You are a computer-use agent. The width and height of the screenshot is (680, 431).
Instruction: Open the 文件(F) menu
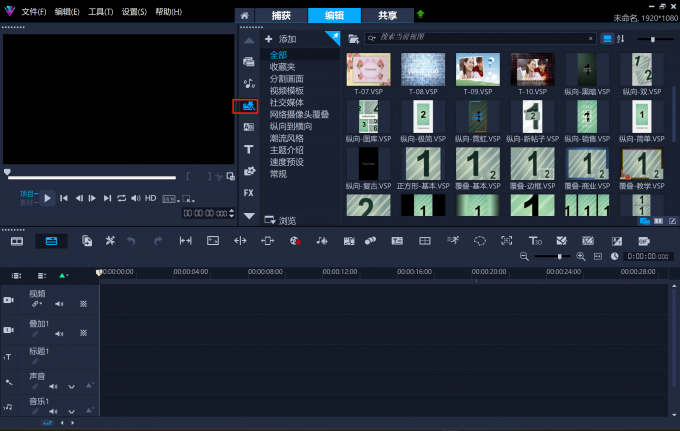(x=34, y=12)
